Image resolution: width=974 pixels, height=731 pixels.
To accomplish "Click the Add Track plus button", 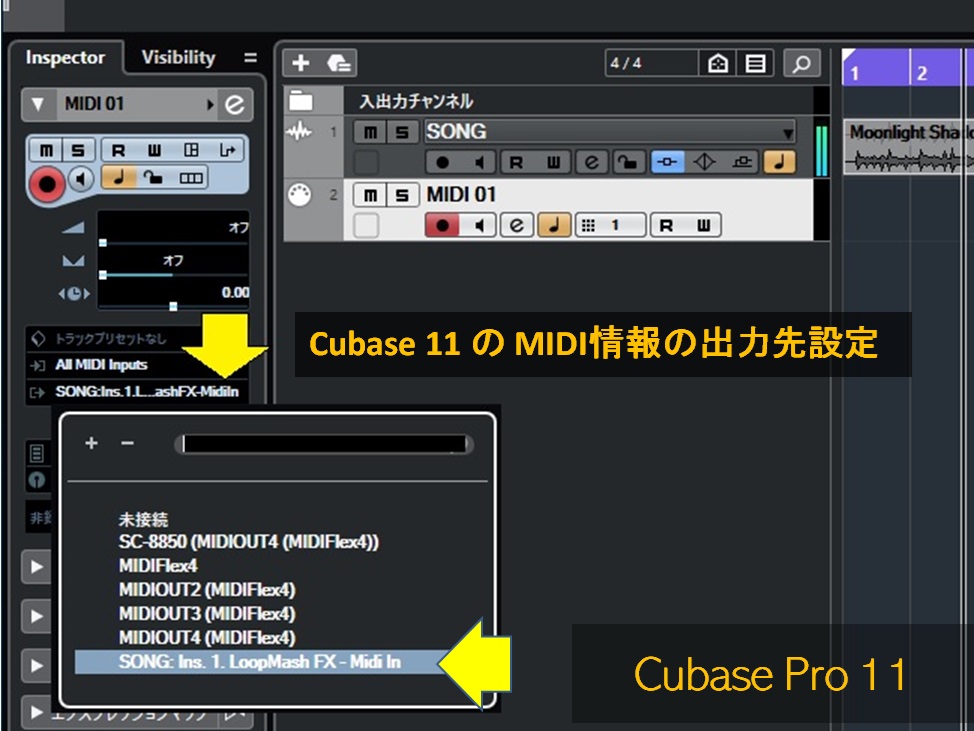I will (x=301, y=63).
